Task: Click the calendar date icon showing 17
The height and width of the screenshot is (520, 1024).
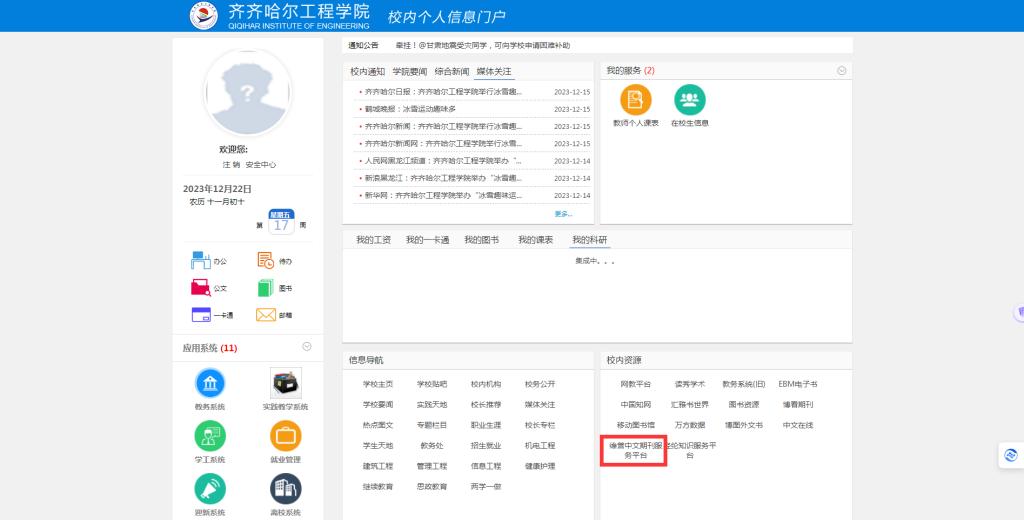Action: tap(281, 224)
